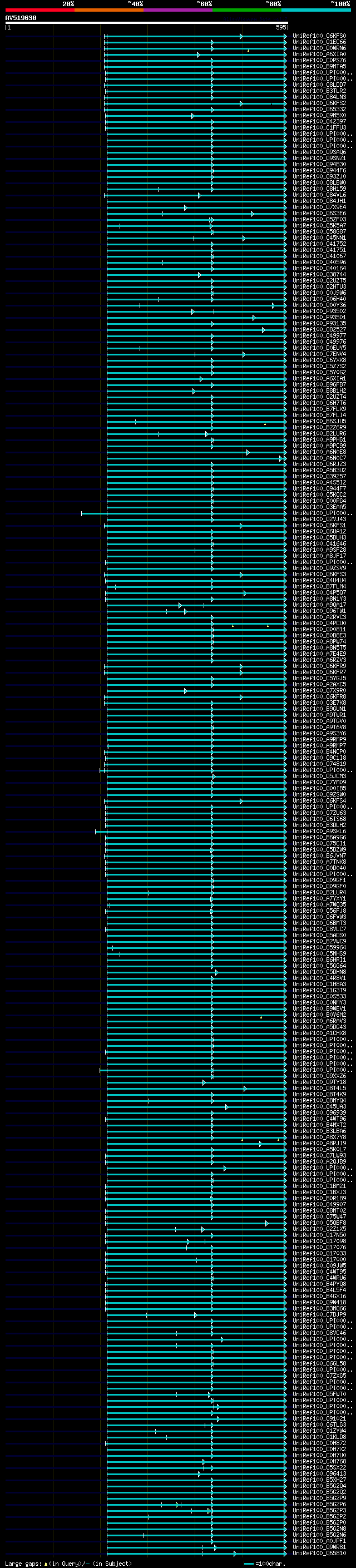View the UniRef100_C0H768 entry

(319, 1461)
